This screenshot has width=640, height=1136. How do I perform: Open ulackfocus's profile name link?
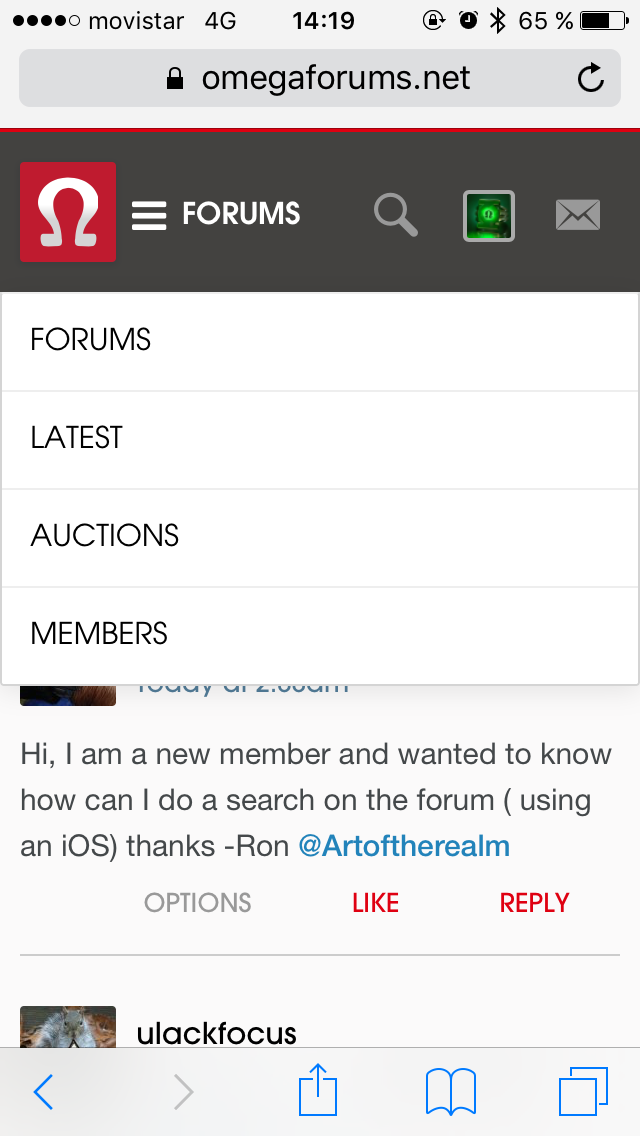coord(217,1033)
